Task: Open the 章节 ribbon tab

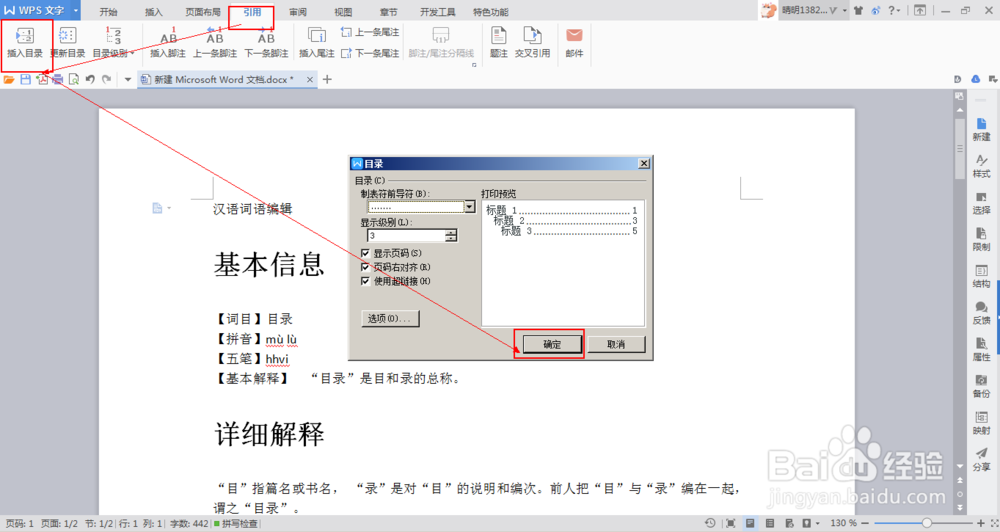Action: 388,11
